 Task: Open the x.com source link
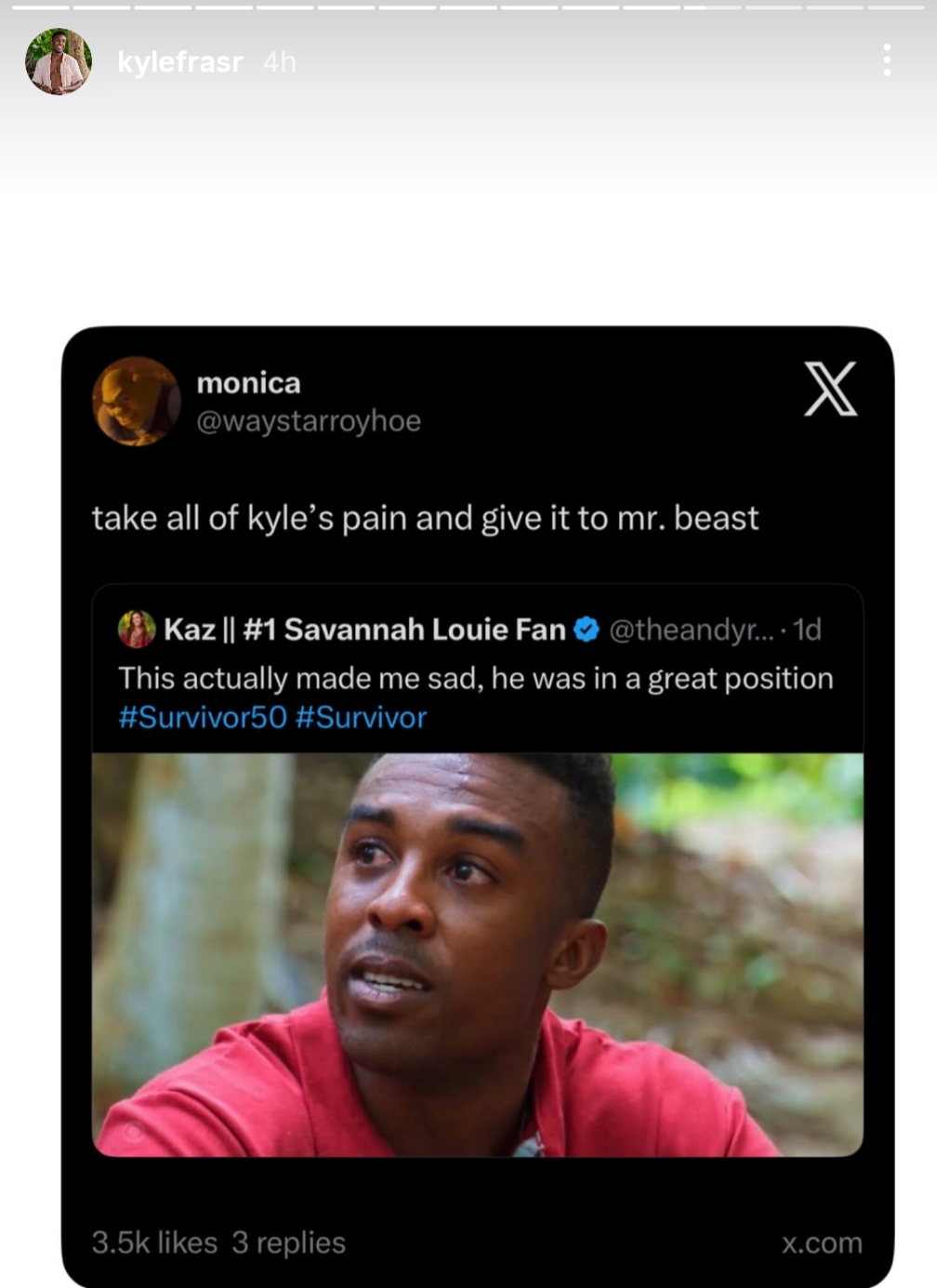coord(822,1242)
